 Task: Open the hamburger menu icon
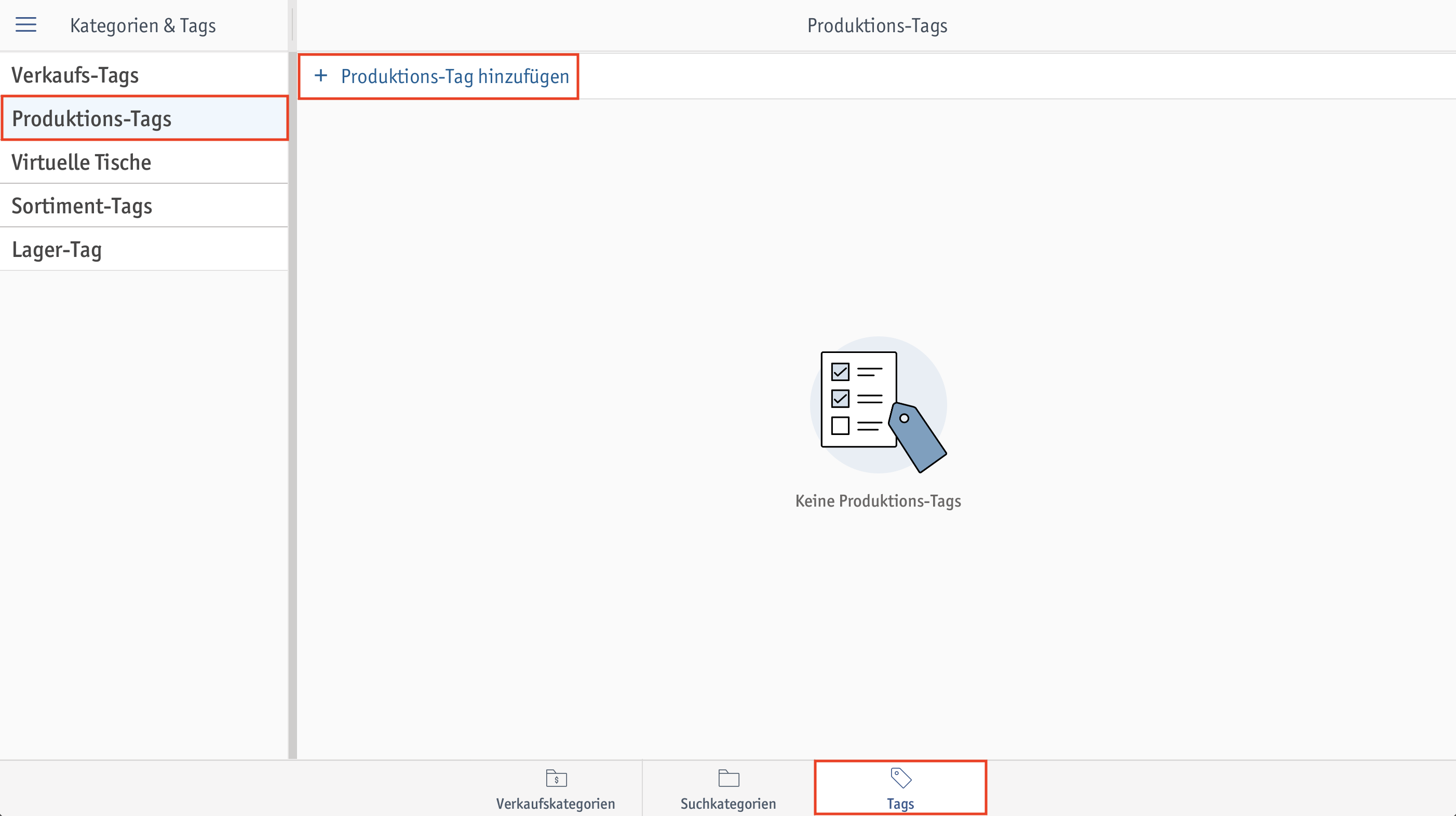tap(25, 25)
